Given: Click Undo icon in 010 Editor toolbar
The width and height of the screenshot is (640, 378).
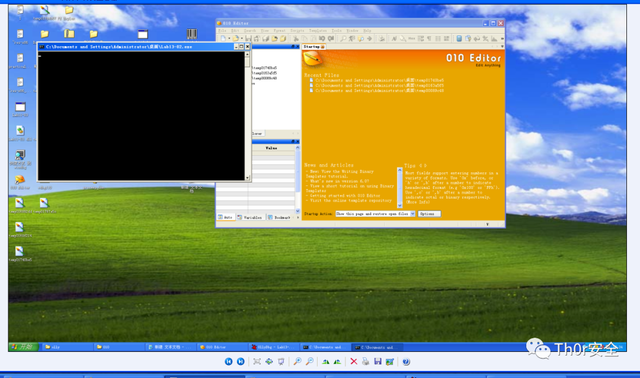Looking at the screenshot, I should click(x=322, y=38).
